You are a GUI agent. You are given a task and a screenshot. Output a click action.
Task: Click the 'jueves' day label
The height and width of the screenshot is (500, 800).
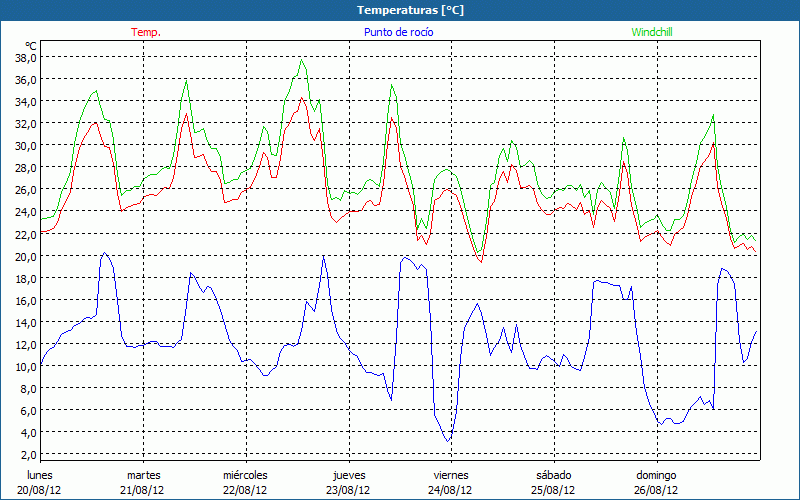point(348,475)
